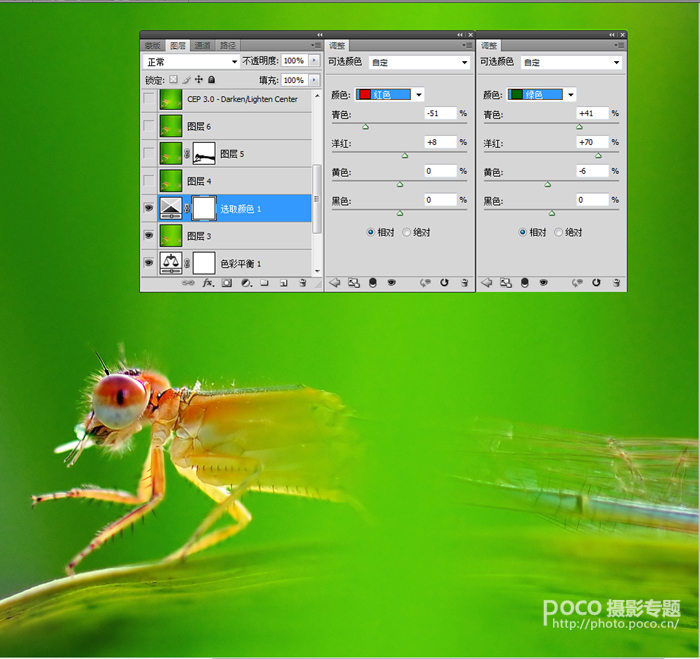Add a layer mask
This screenshot has height=659, width=700.
[x=227, y=283]
